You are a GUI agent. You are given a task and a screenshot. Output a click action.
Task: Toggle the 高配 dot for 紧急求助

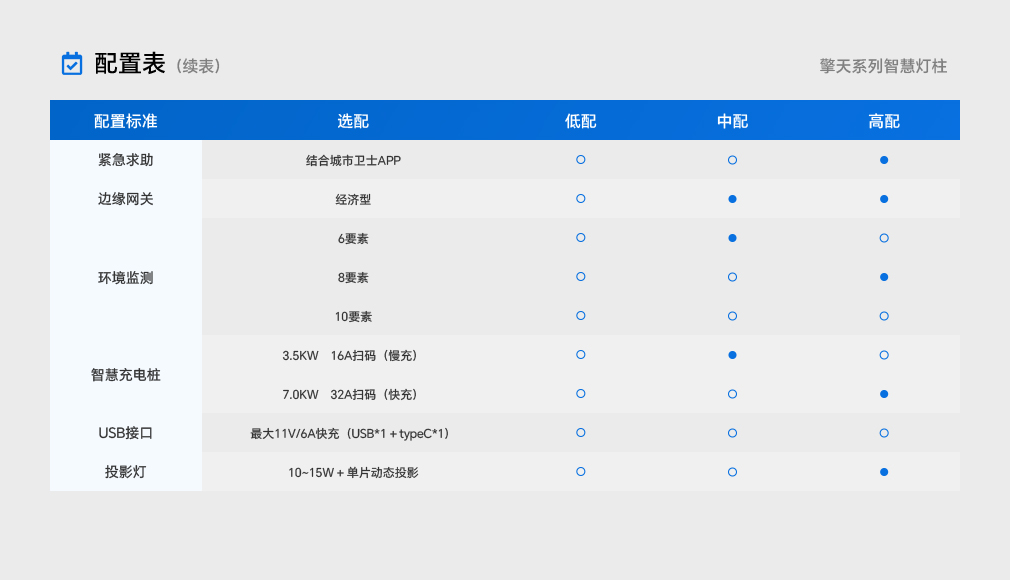click(x=884, y=160)
